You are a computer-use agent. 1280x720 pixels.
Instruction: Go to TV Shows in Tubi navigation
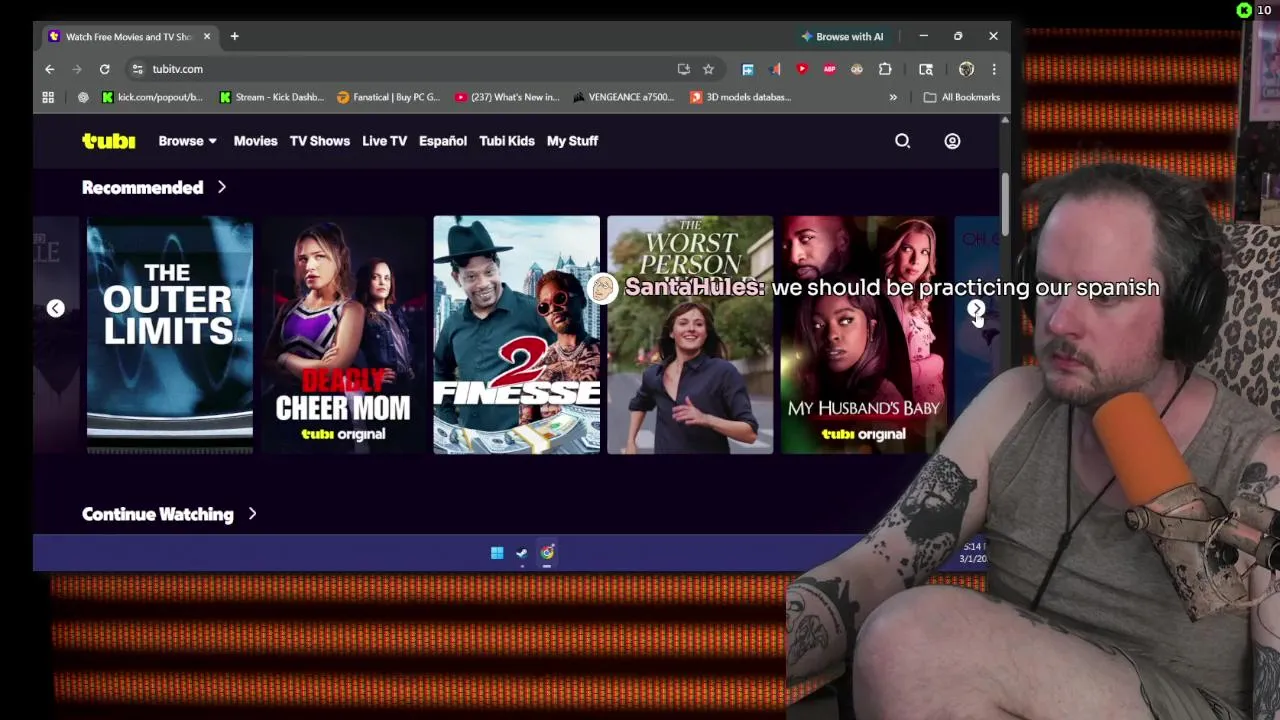click(x=320, y=141)
